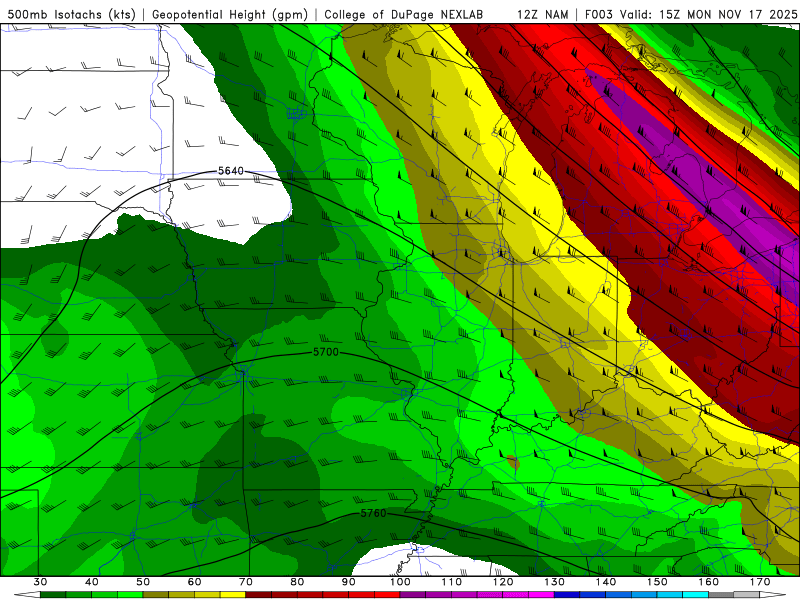Click the 120 value on the color scale

pyautogui.click(x=503, y=582)
